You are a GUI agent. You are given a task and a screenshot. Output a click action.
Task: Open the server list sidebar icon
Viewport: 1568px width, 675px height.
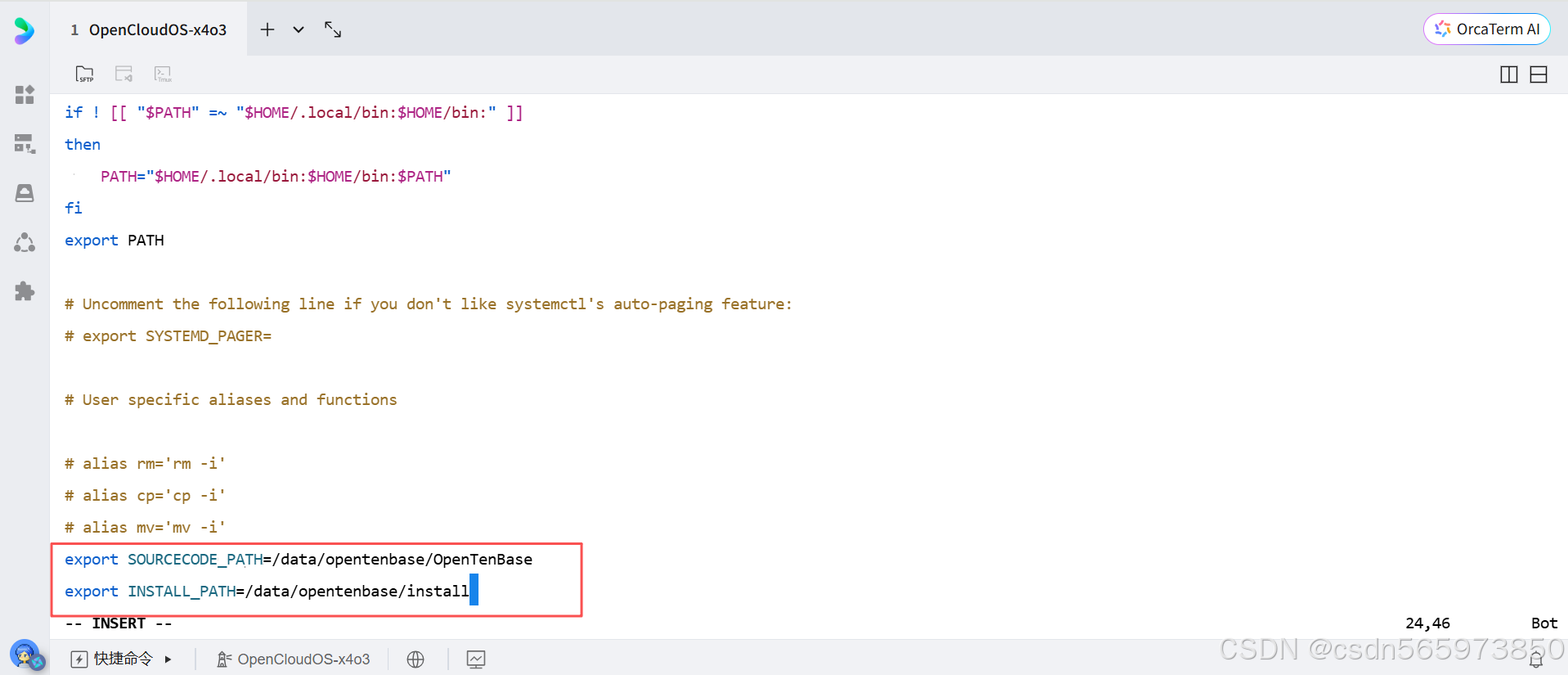click(25, 144)
